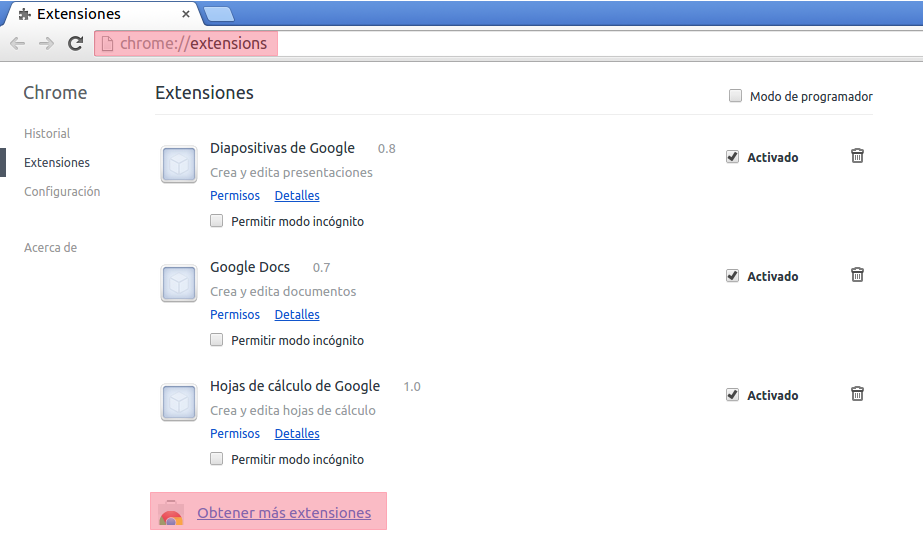Click the Extensiones page heading
The image size is (923, 560).
(x=204, y=92)
